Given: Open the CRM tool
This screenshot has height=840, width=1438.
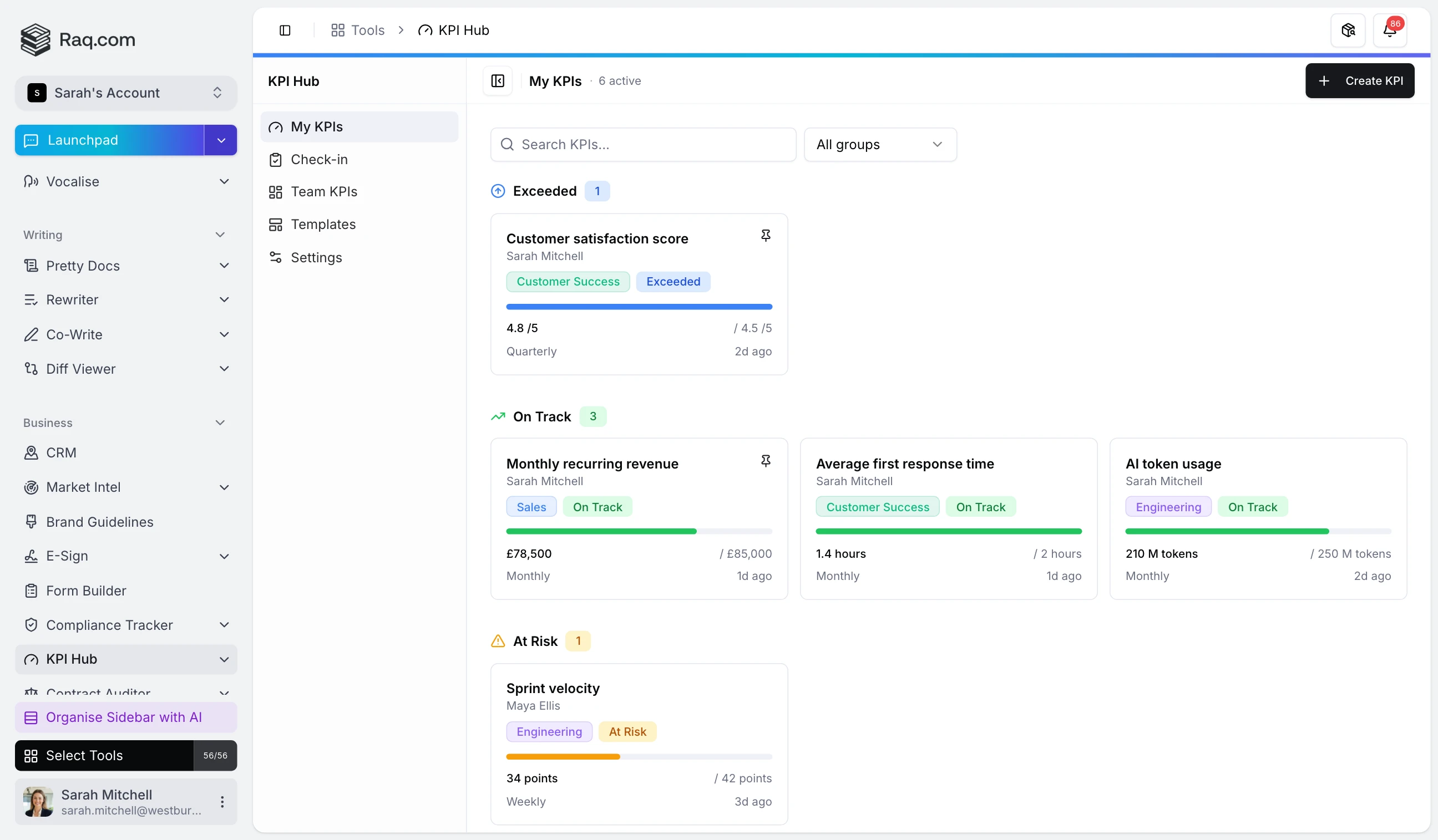Looking at the screenshot, I should 61,452.
